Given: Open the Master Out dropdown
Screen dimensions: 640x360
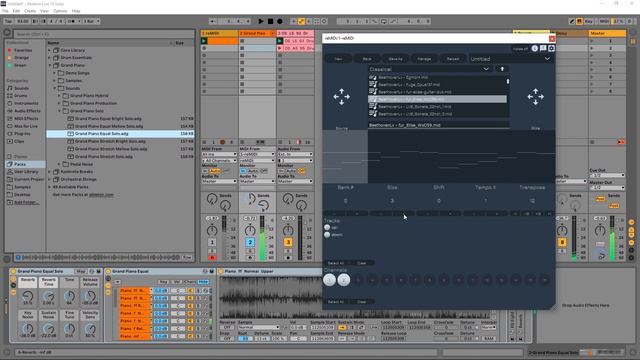Looking at the screenshot, I should [607, 188].
